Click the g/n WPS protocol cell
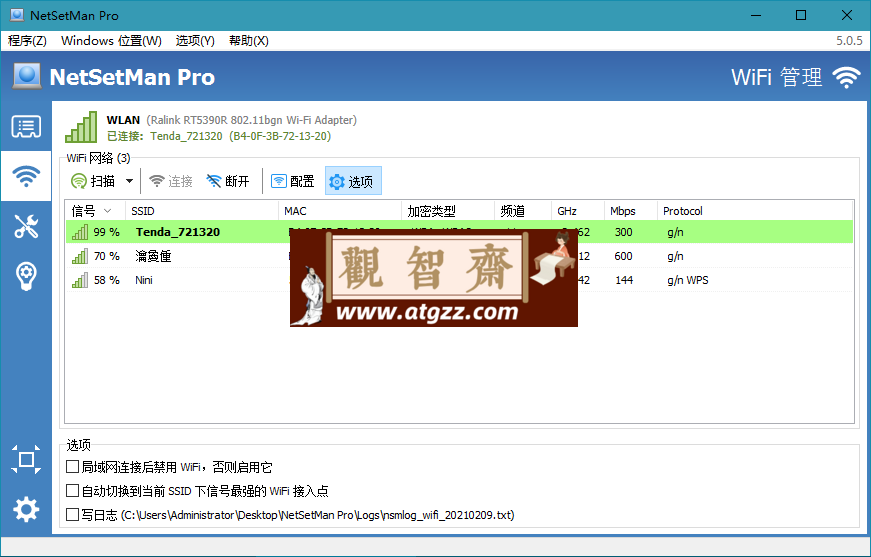 pyautogui.click(x=688, y=280)
